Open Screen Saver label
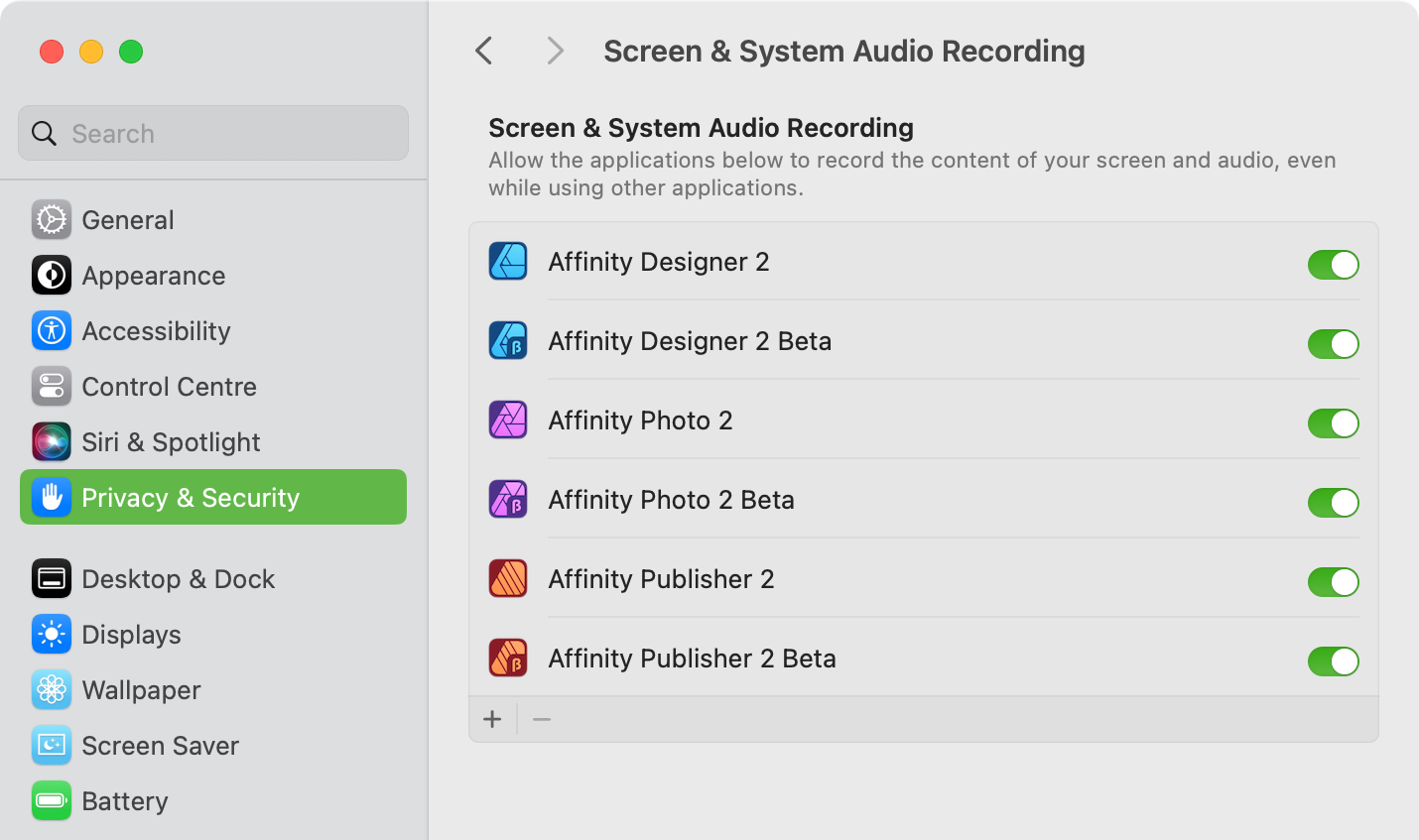1419x840 pixels. (160, 746)
